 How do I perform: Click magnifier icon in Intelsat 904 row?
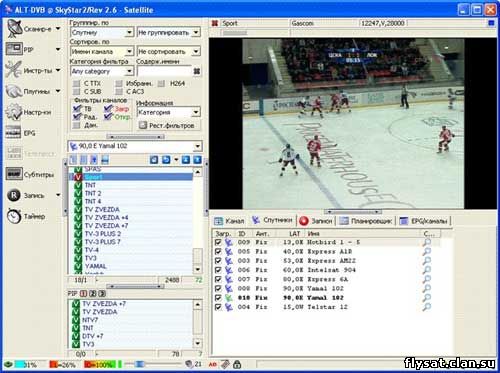427,270
